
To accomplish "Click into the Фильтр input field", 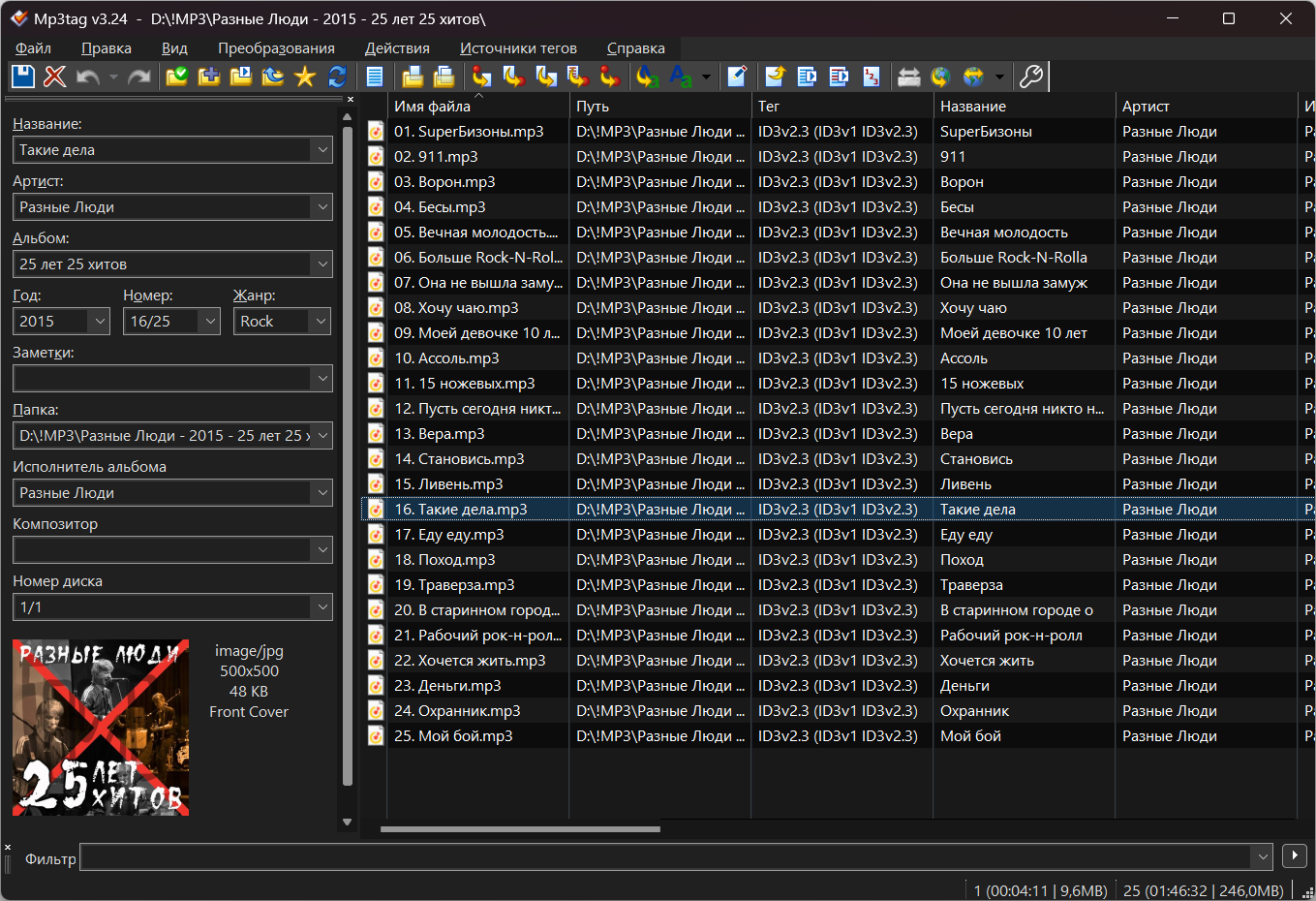I will (x=665, y=856).
